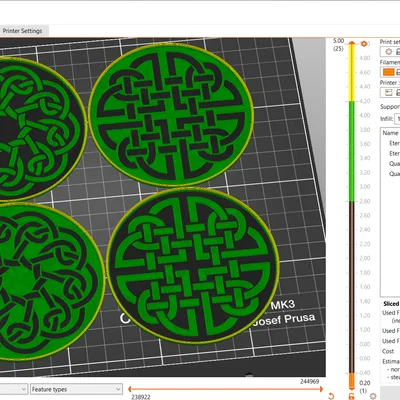The width and height of the screenshot is (400, 400).
Task: Click the undo arrow icon by the horizontal slider
Action: click(331, 396)
